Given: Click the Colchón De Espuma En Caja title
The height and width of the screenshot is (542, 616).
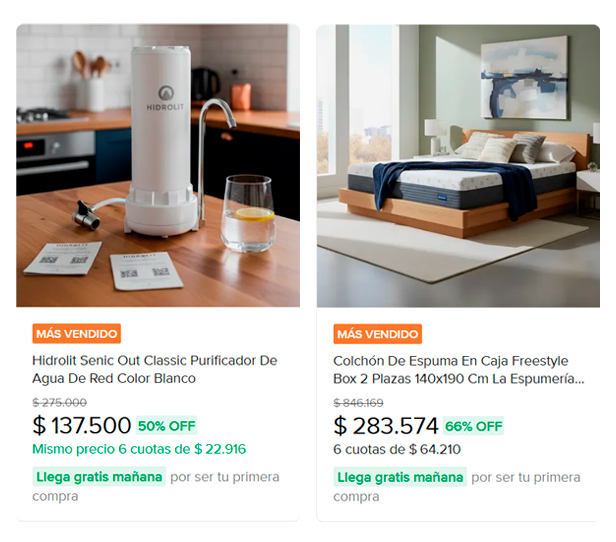Looking at the screenshot, I should pyautogui.click(x=458, y=369).
